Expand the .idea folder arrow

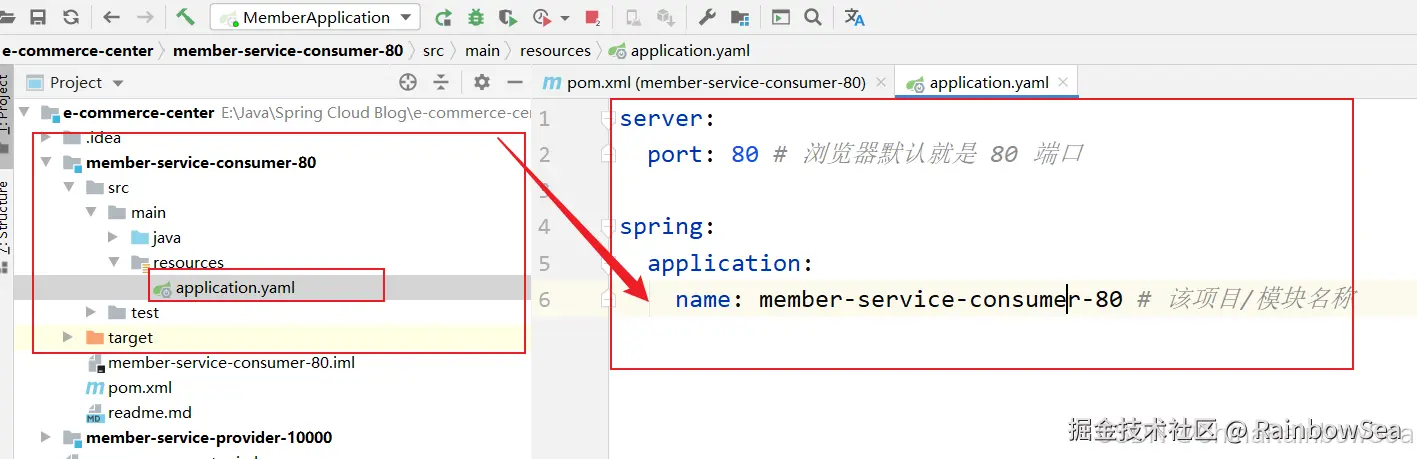click(x=46, y=137)
